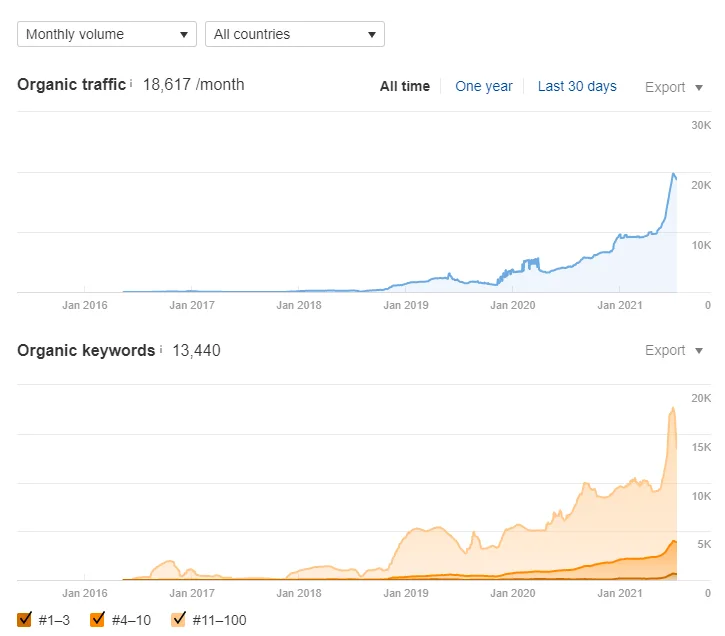Viewport: 725px width, 636px height.
Task: Open the Organic traffic Export menu
Action: [x=674, y=87]
